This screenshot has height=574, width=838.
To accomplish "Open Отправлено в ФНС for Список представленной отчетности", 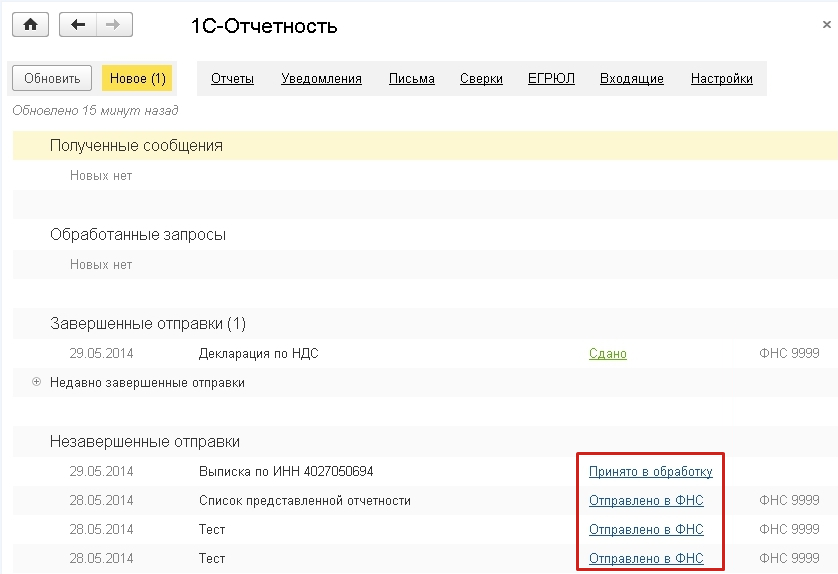I will point(646,500).
